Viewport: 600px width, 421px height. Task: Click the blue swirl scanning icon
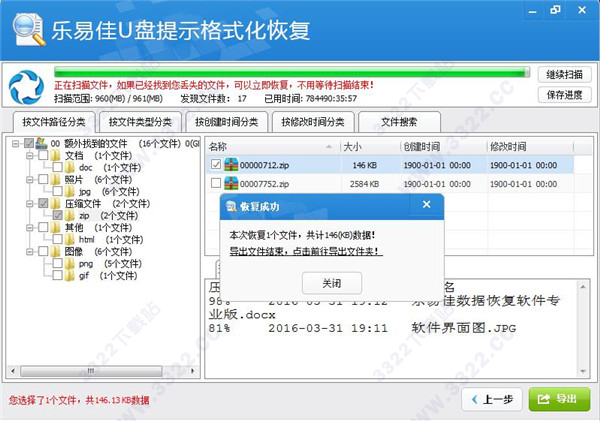click(26, 87)
